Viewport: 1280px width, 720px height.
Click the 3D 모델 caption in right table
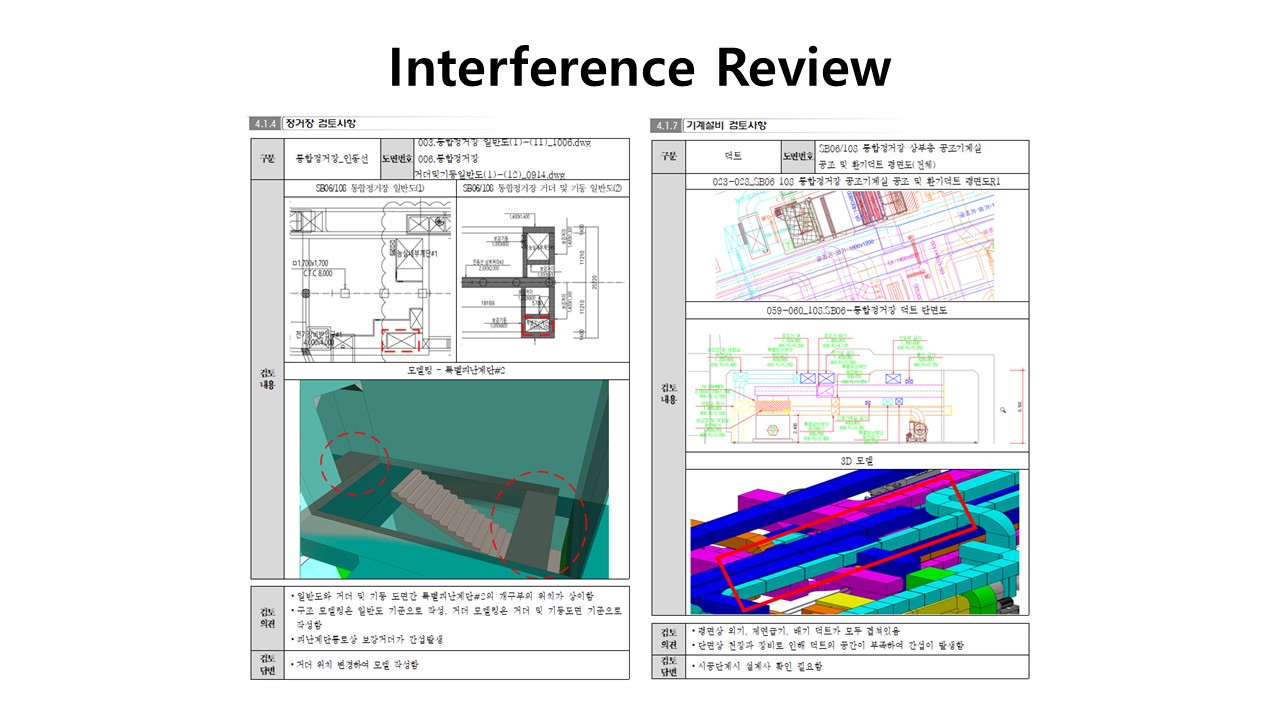coord(857,461)
